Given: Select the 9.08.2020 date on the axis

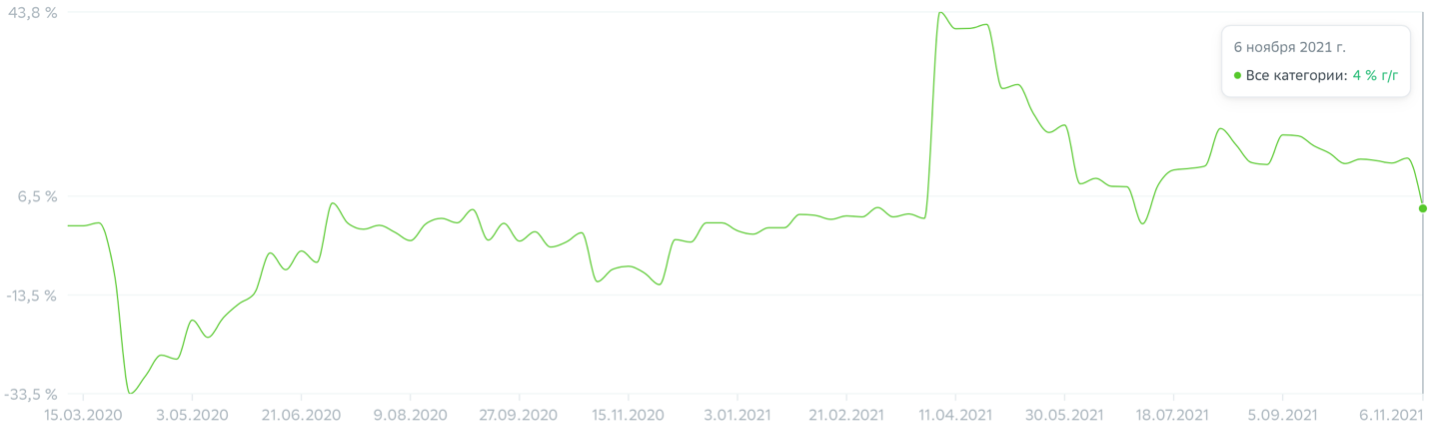Looking at the screenshot, I should [x=410, y=414].
